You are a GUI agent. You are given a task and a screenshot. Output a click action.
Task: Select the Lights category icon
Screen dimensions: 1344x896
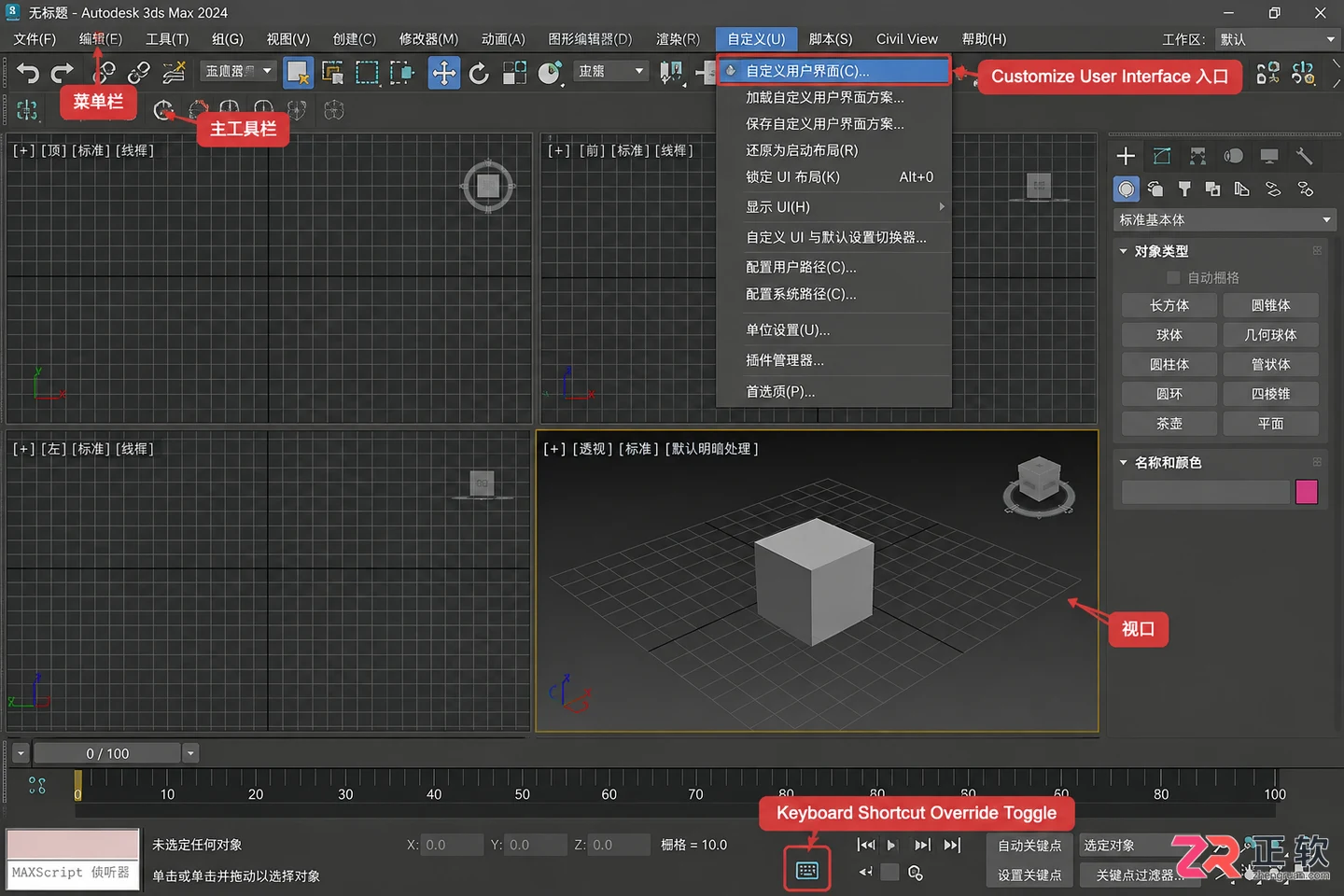click(x=1184, y=189)
